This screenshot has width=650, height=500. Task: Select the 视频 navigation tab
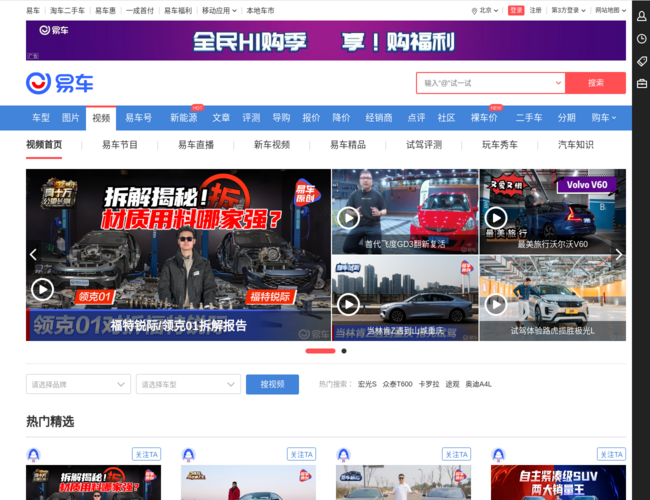(x=101, y=118)
